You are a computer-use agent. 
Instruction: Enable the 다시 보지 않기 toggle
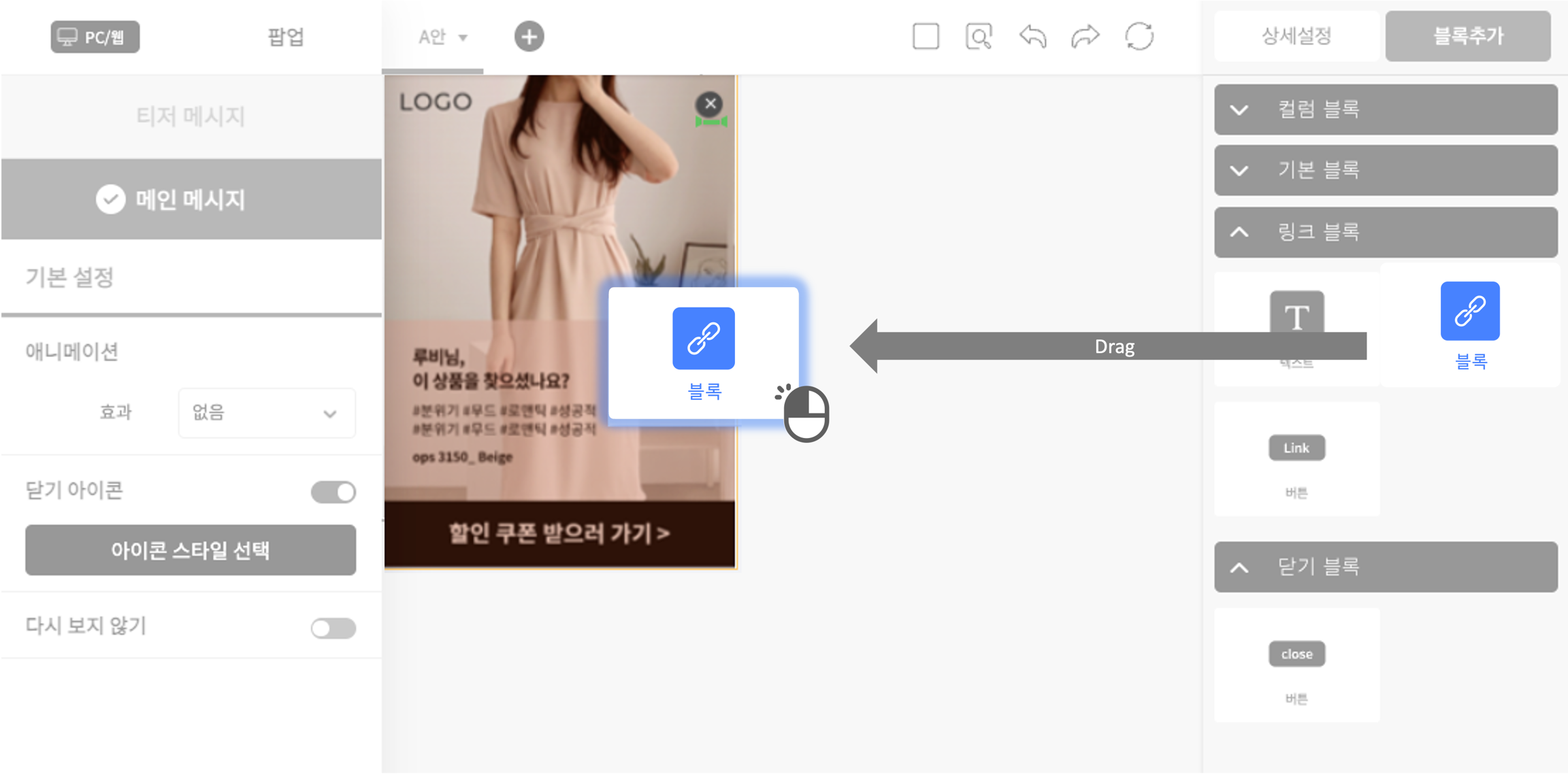click(333, 628)
